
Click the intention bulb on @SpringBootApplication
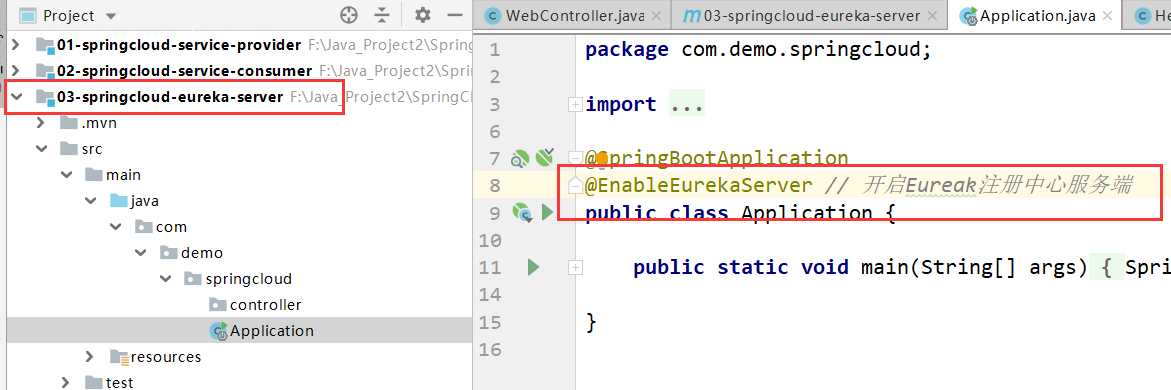(x=601, y=158)
